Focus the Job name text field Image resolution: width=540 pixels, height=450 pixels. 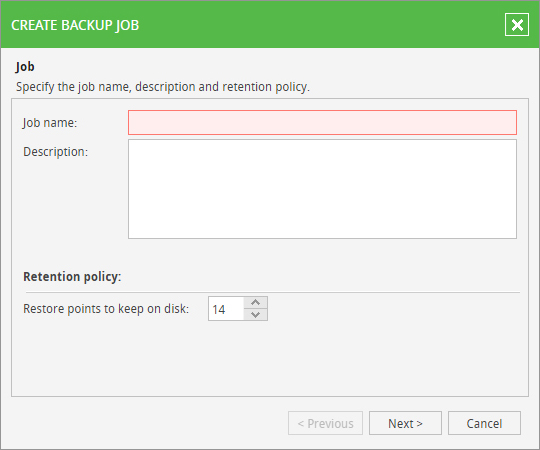click(322, 122)
